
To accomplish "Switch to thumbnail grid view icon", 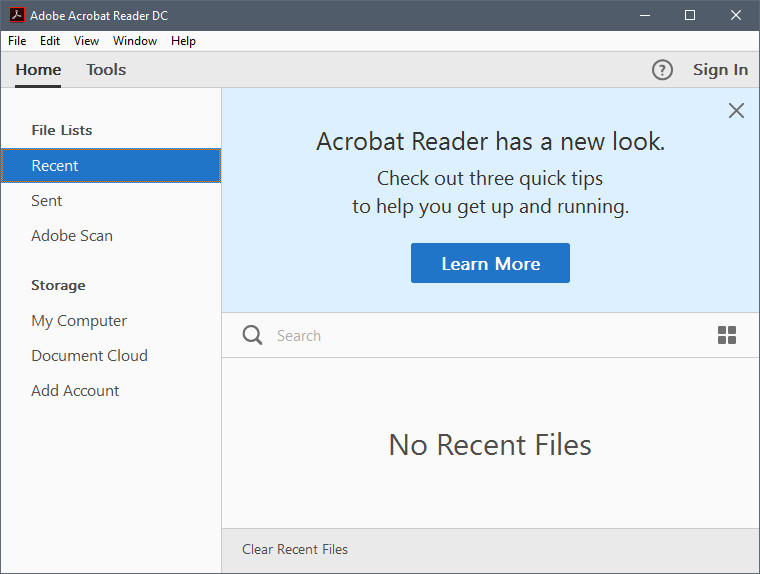I will pos(727,336).
